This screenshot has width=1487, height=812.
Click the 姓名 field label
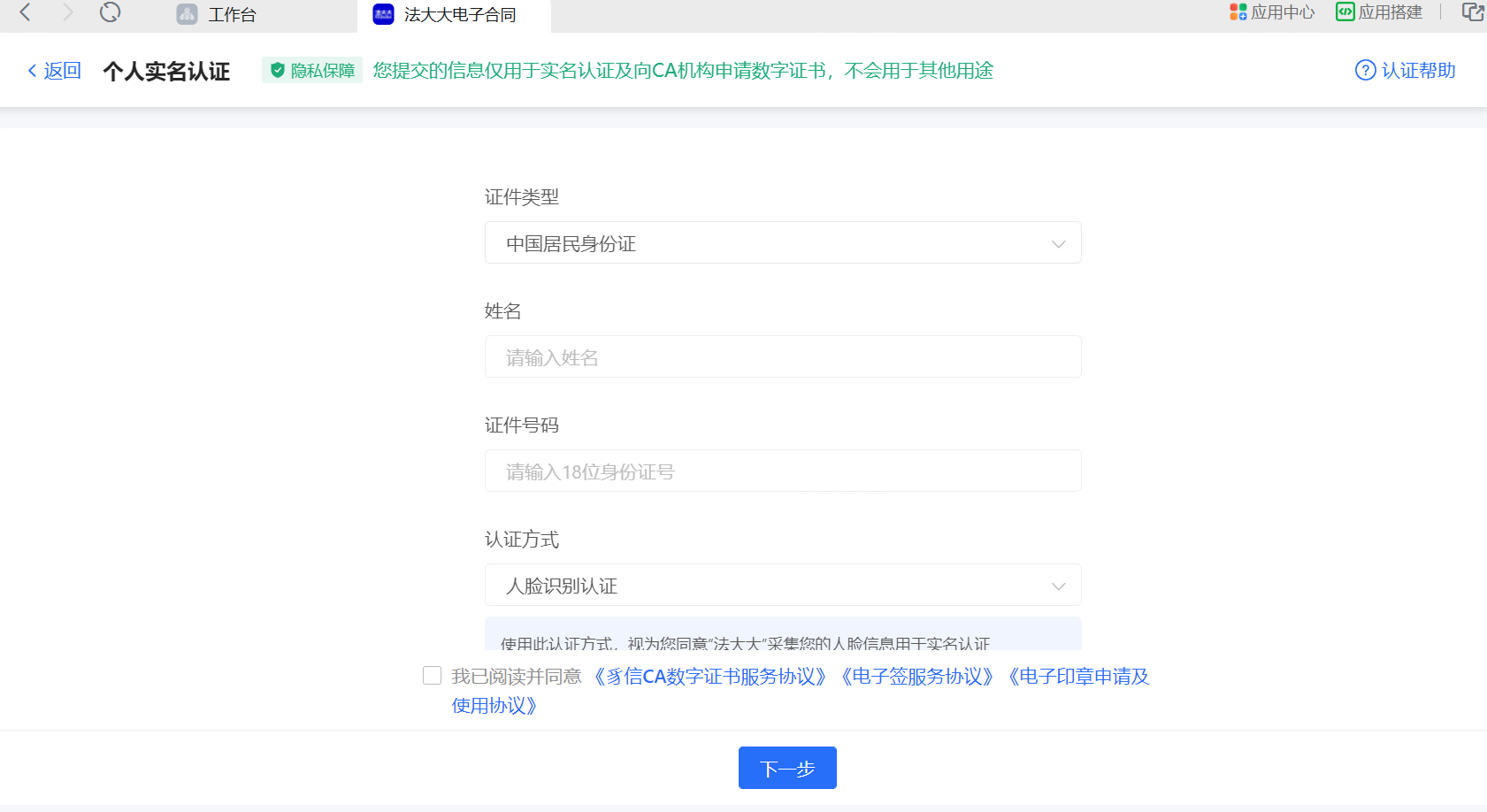(503, 311)
